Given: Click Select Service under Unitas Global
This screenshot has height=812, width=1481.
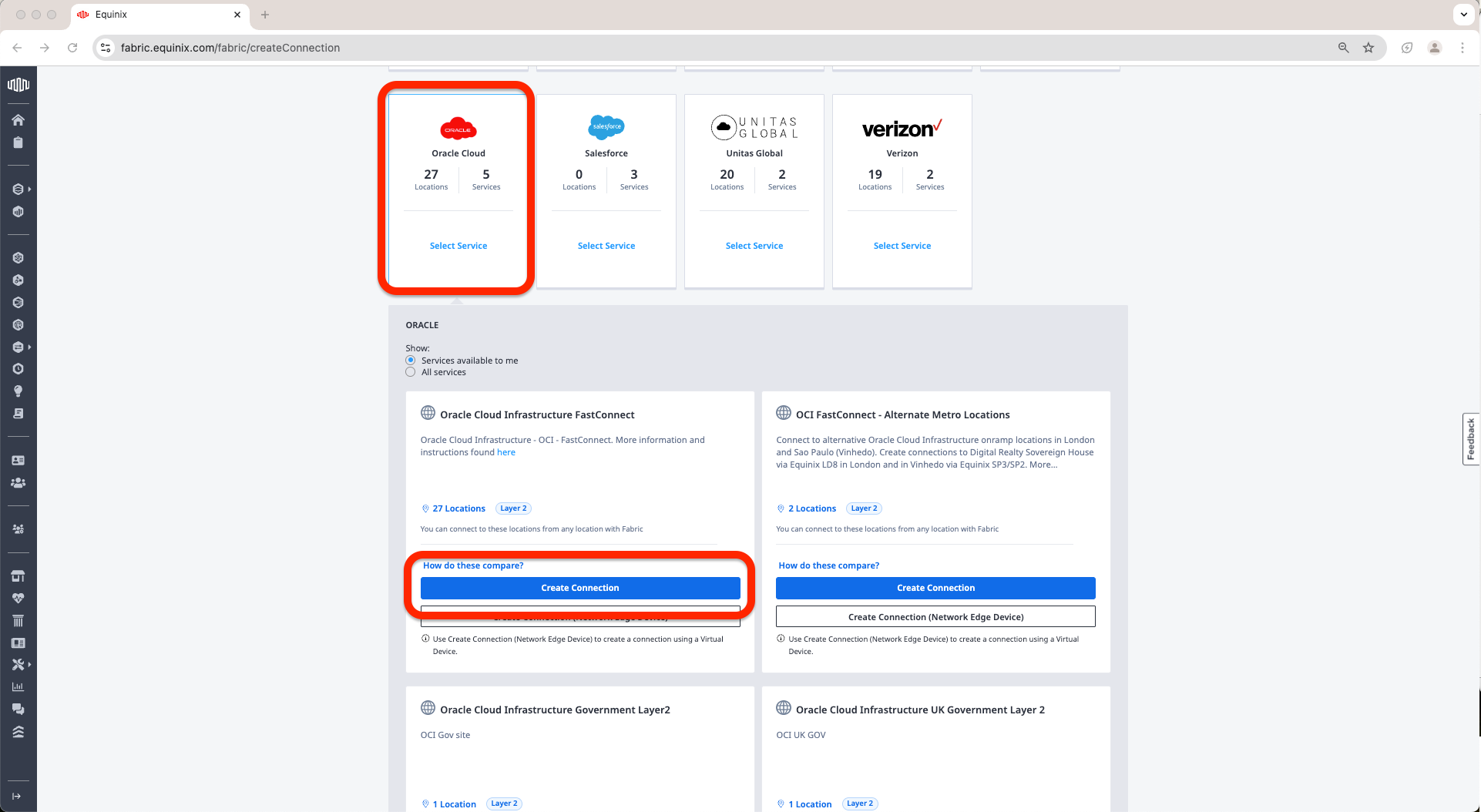Looking at the screenshot, I should click(754, 246).
